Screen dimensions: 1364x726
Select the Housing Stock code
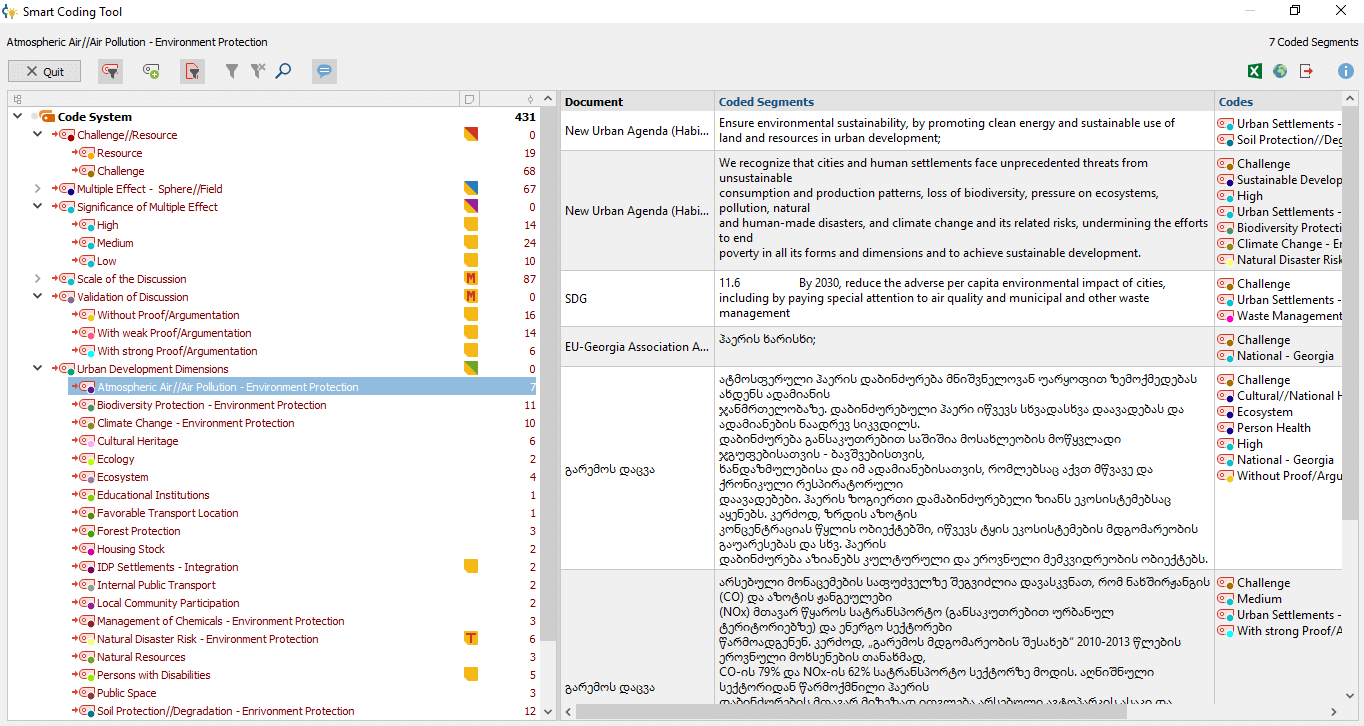(x=131, y=549)
